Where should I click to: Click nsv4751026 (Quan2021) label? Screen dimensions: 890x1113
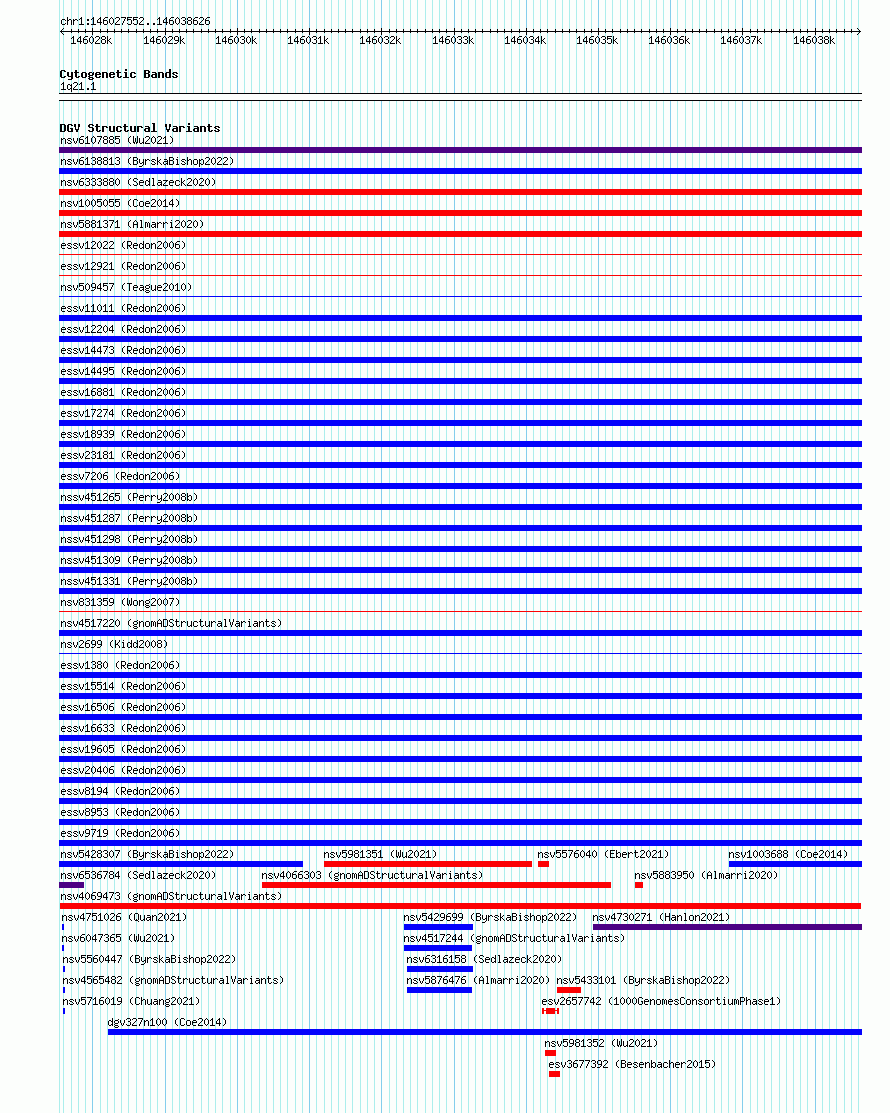coord(124,918)
